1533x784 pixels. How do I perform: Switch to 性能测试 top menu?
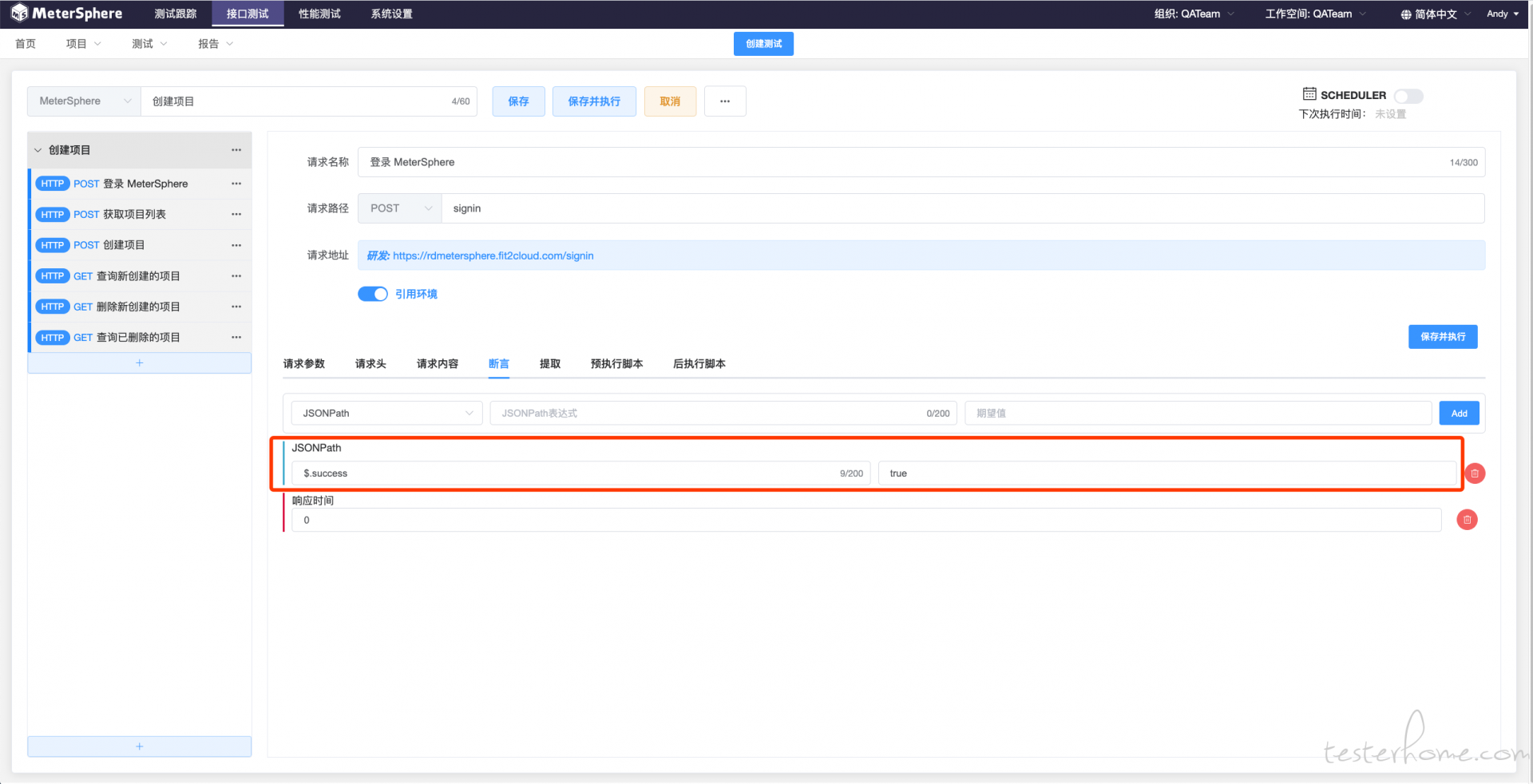[319, 14]
